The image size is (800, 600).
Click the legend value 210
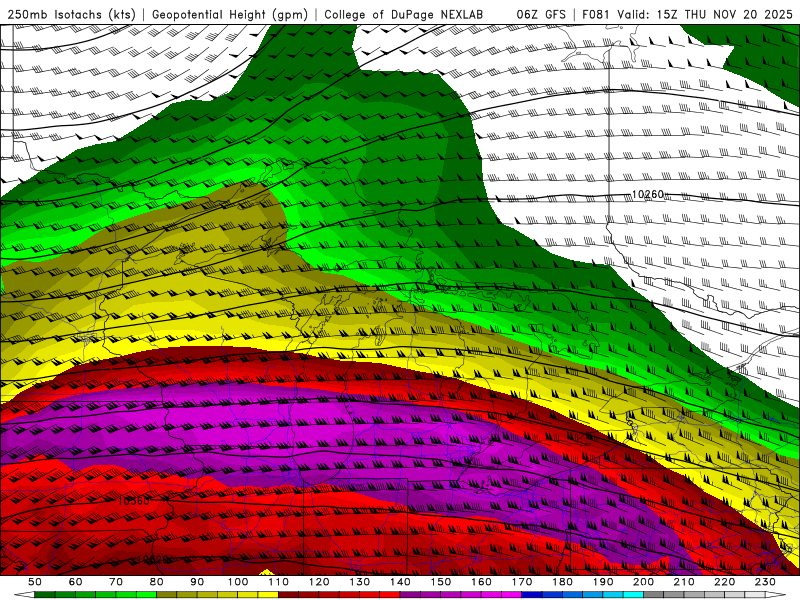(684, 582)
